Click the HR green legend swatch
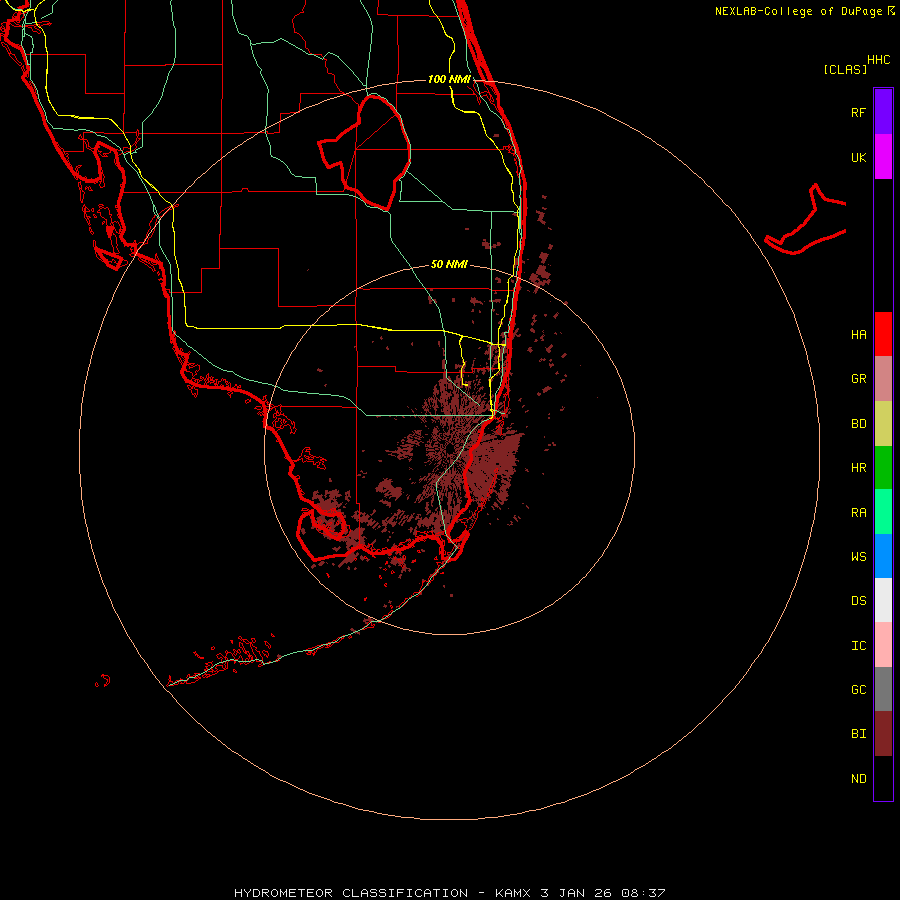The image size is (900, 900). pyautogui.click(x=883, y=467)
